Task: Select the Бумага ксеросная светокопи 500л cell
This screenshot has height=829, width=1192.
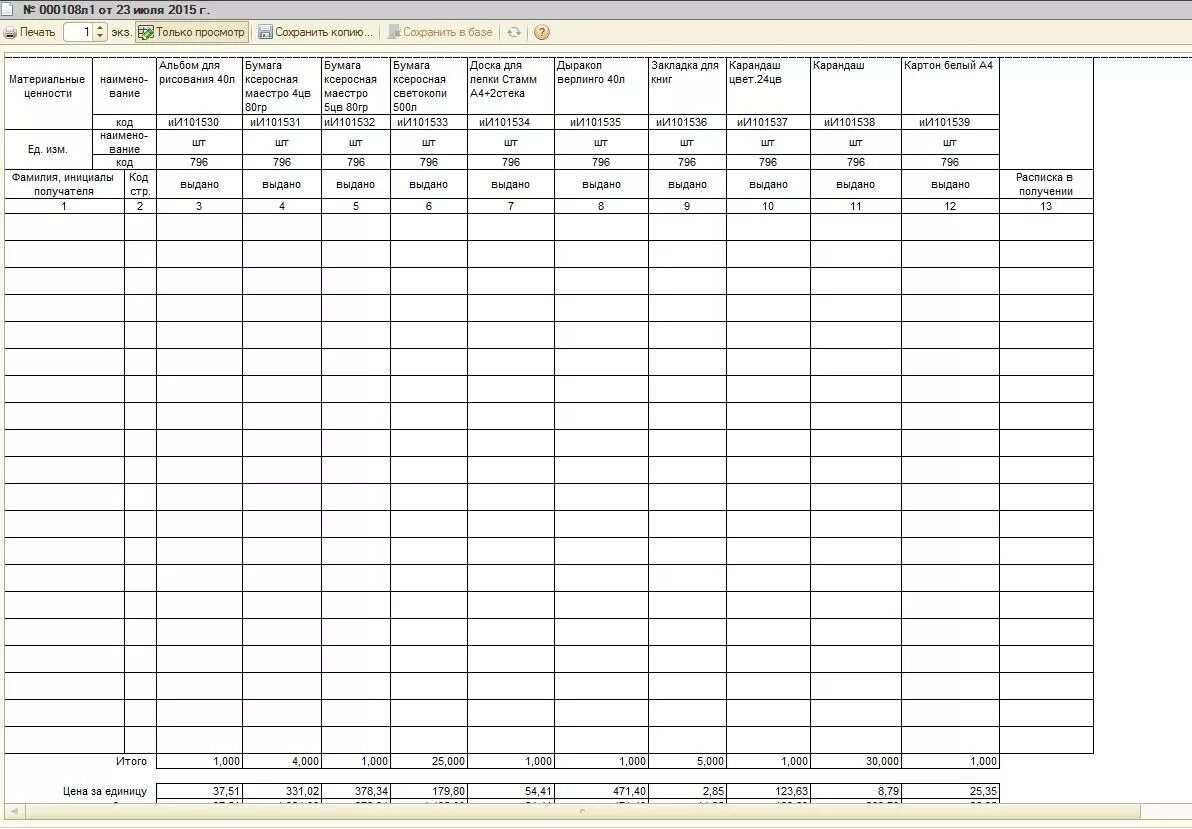Action: click(x=429, y=86)
